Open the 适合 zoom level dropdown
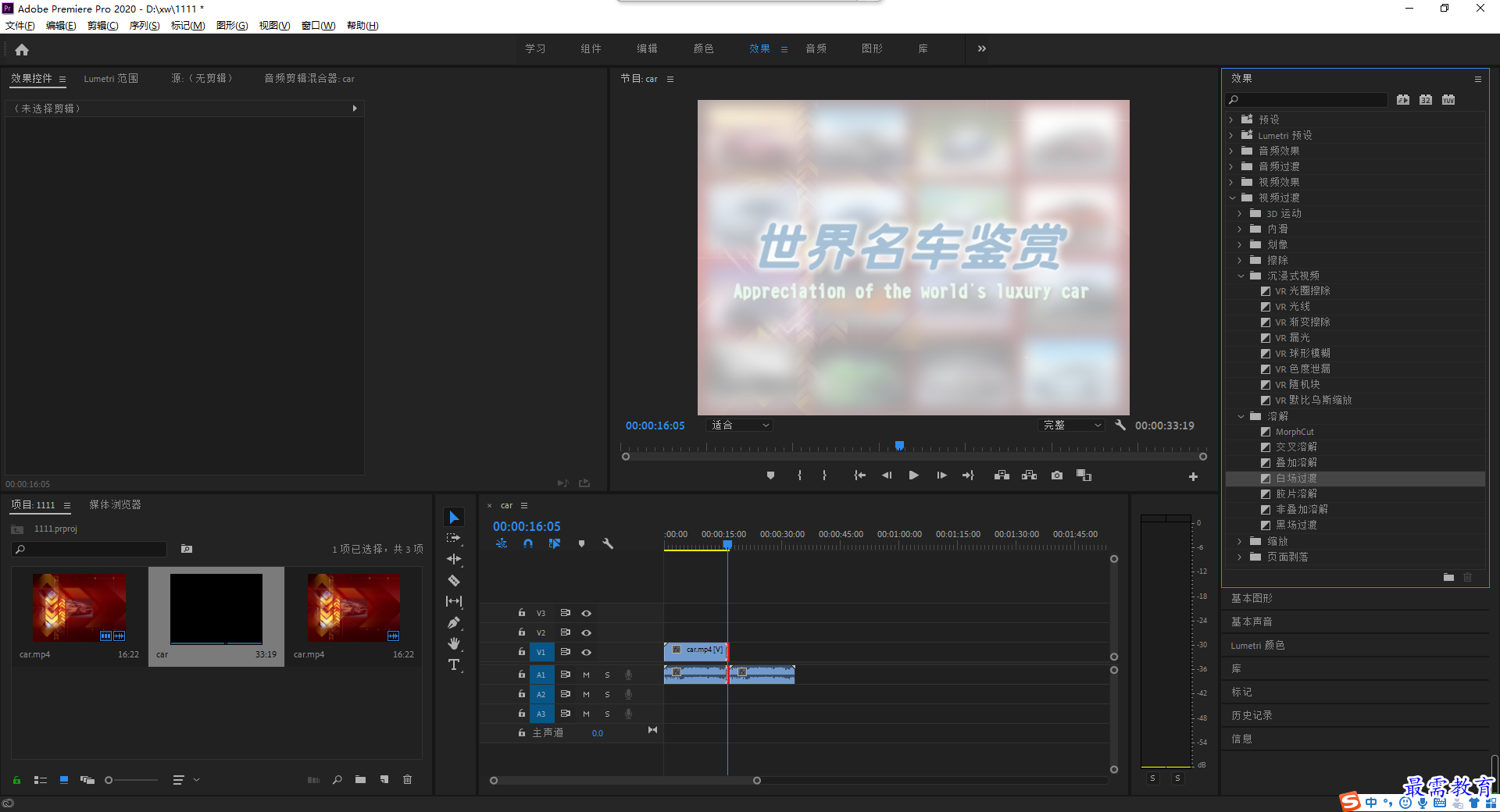The image size is (1500, 812). pos(740,425)
